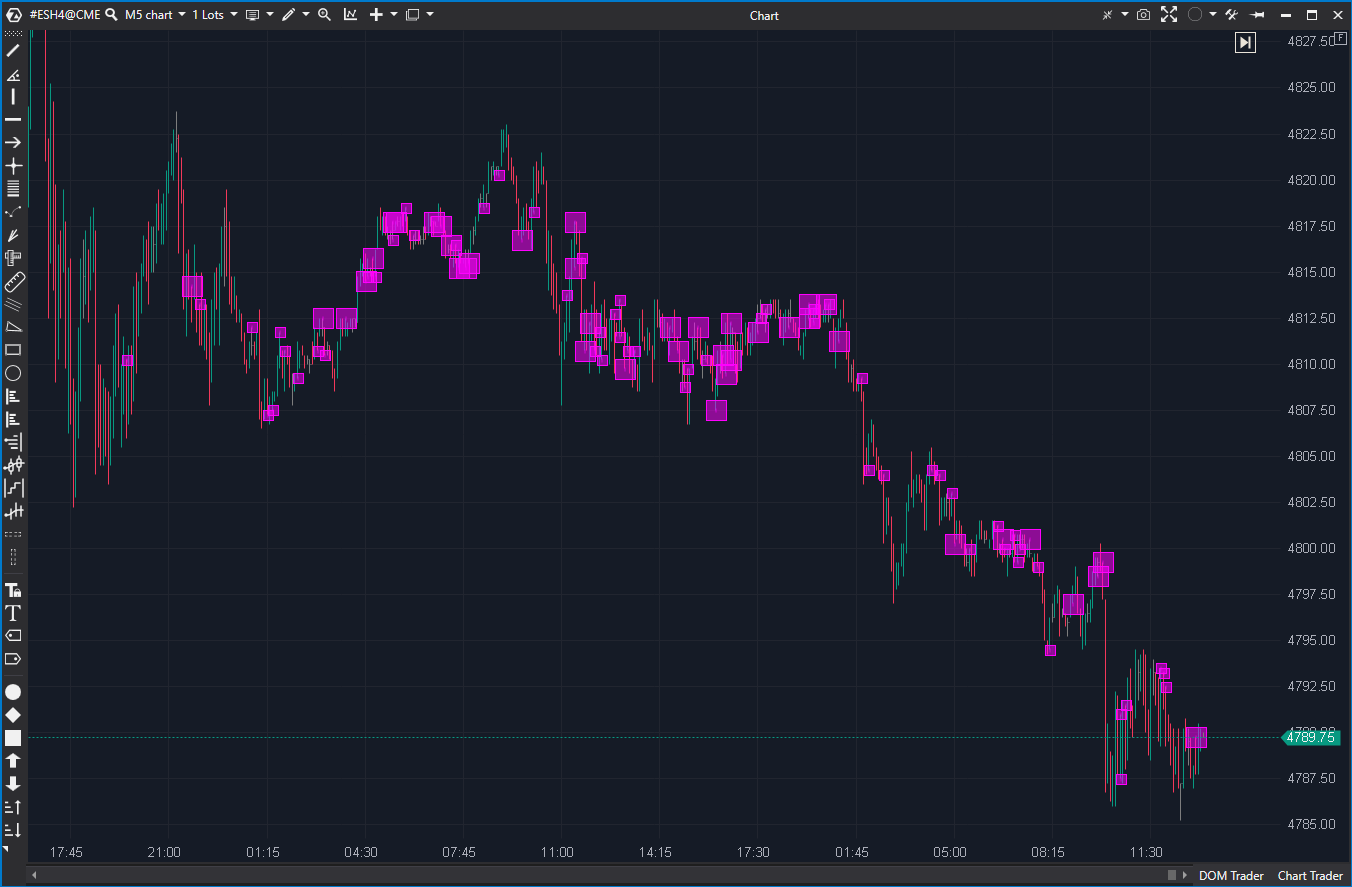Select the parallel channel lines tool
This screenshot has width=1352, height=887.
point(13,304)
